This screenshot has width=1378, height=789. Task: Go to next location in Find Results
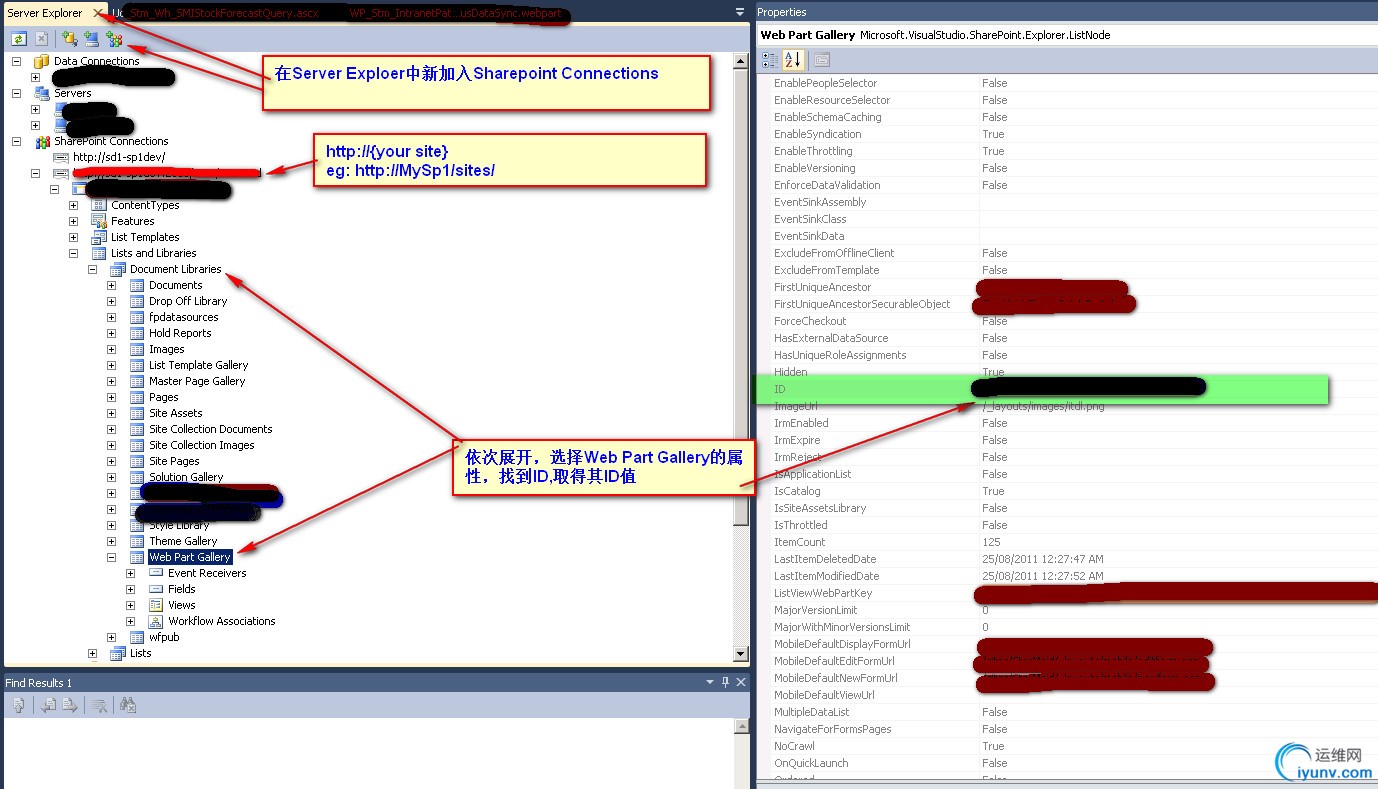coord(70,705)
